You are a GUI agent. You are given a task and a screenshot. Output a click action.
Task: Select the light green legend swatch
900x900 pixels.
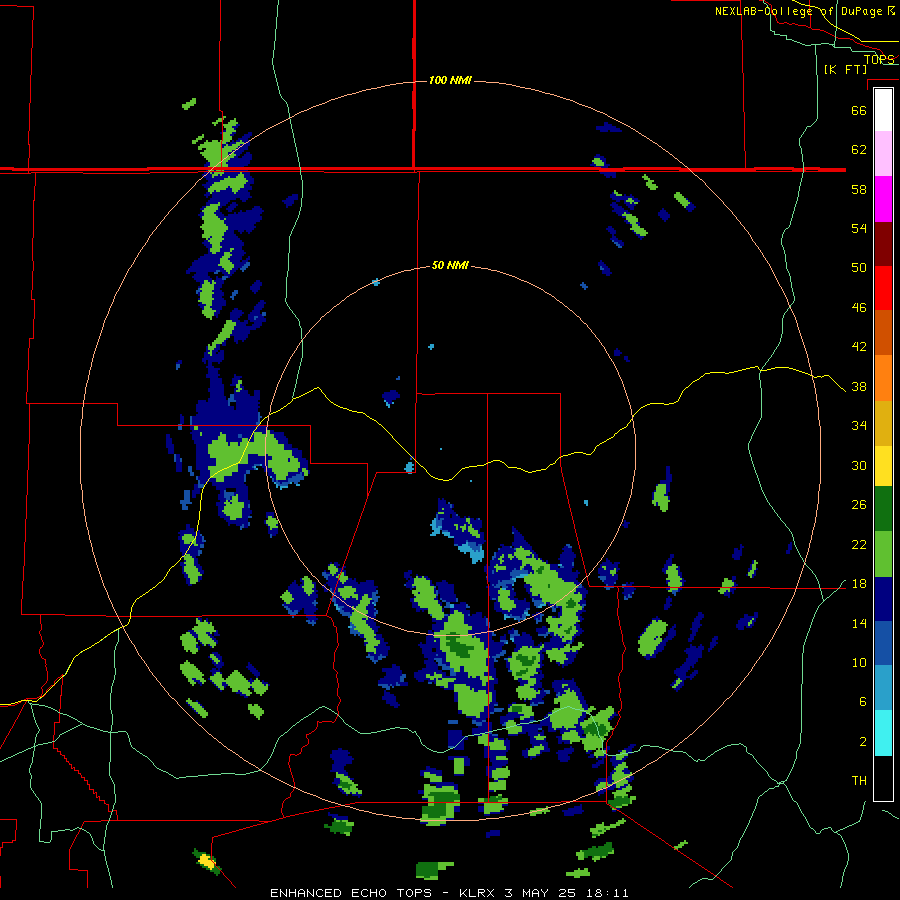(883, 554)
